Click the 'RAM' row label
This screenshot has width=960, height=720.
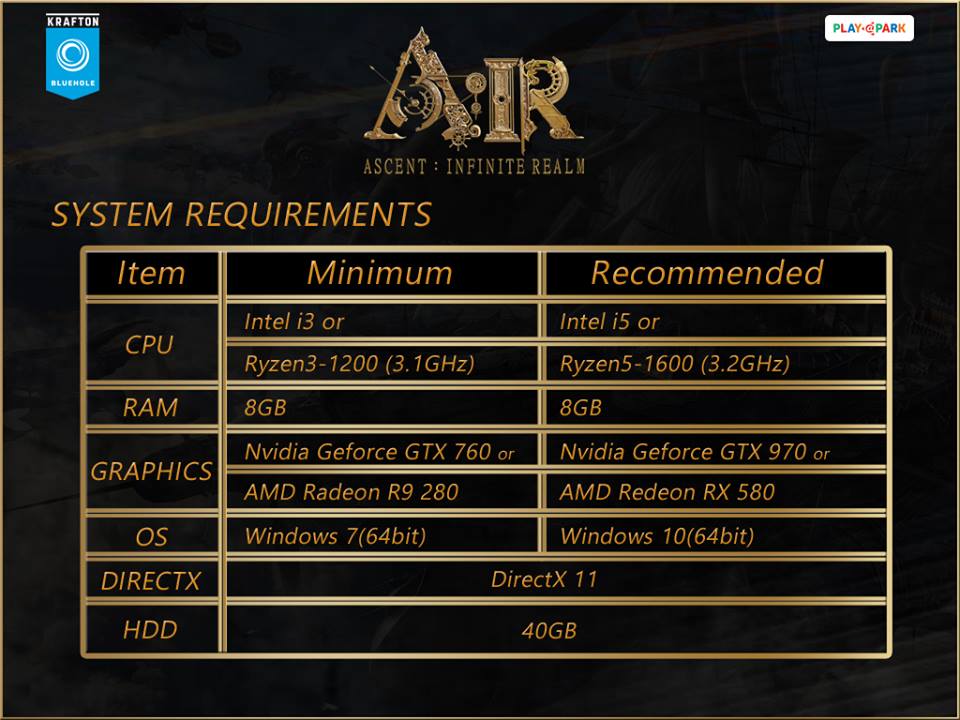(151, 408)
